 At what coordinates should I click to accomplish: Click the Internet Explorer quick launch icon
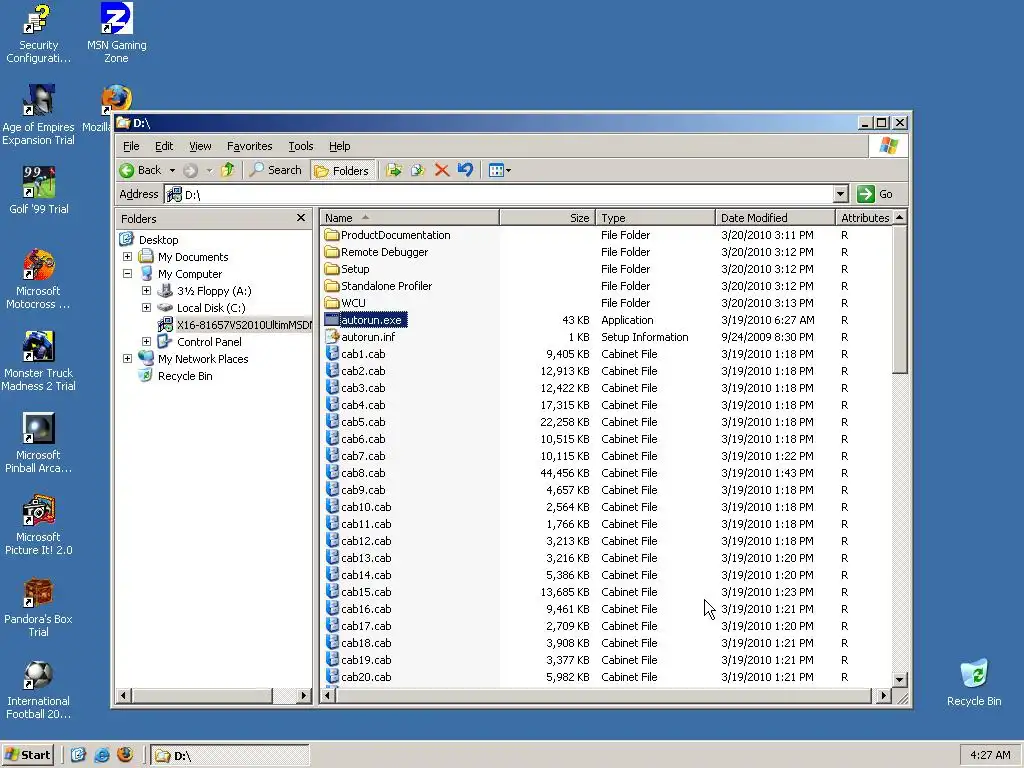click(x=102, y=755)
